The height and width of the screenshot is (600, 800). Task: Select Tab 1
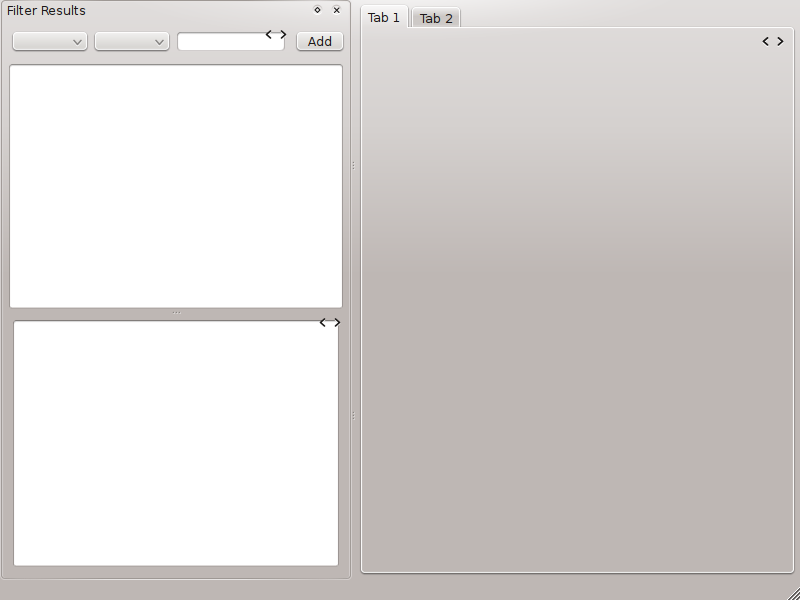coord(384,17)
